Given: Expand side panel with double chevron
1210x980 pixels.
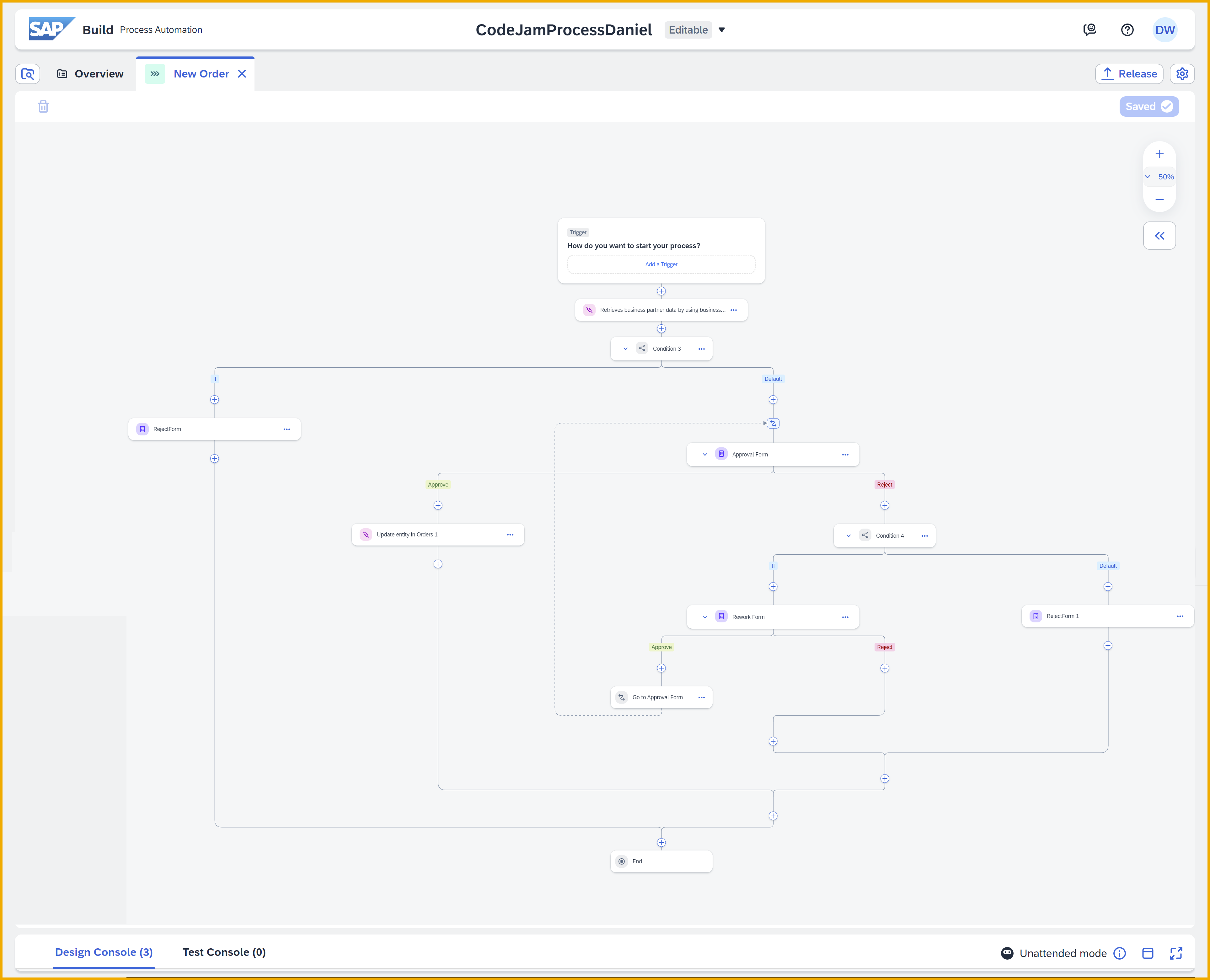Looking at the screenshot, I should coord(1159,236).
